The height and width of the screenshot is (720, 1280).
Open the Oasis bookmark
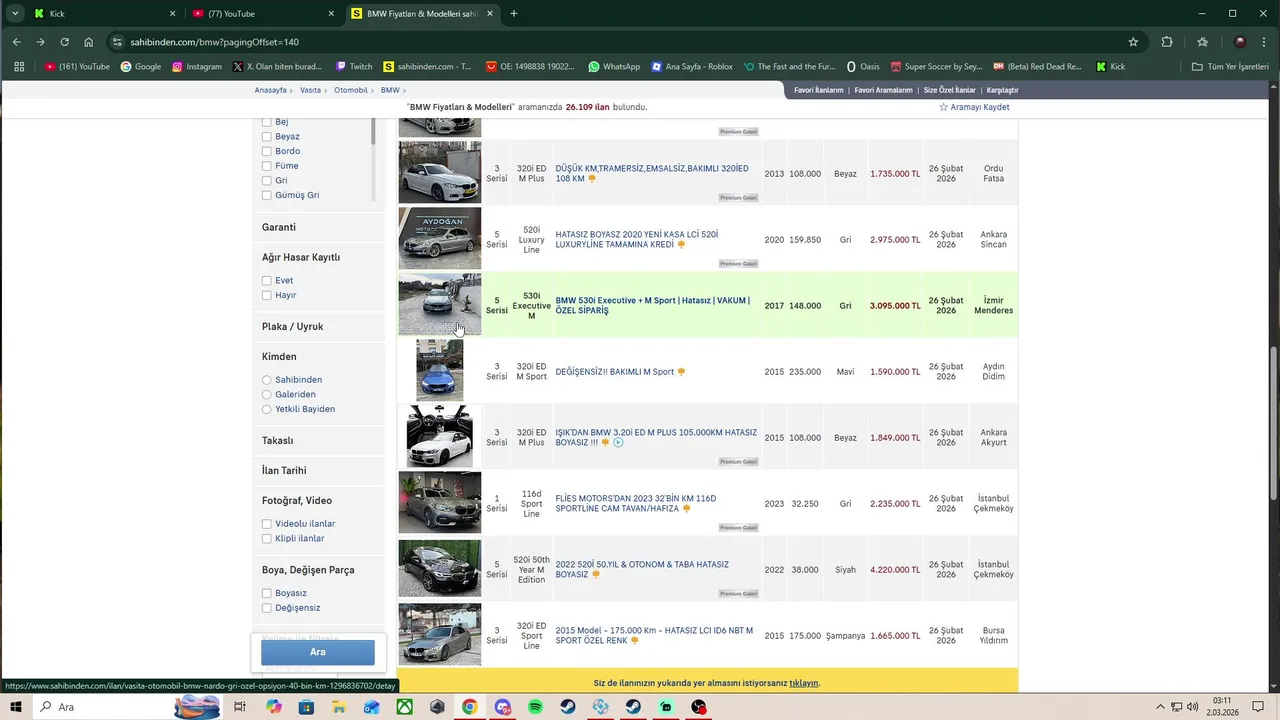click(862, 67)
